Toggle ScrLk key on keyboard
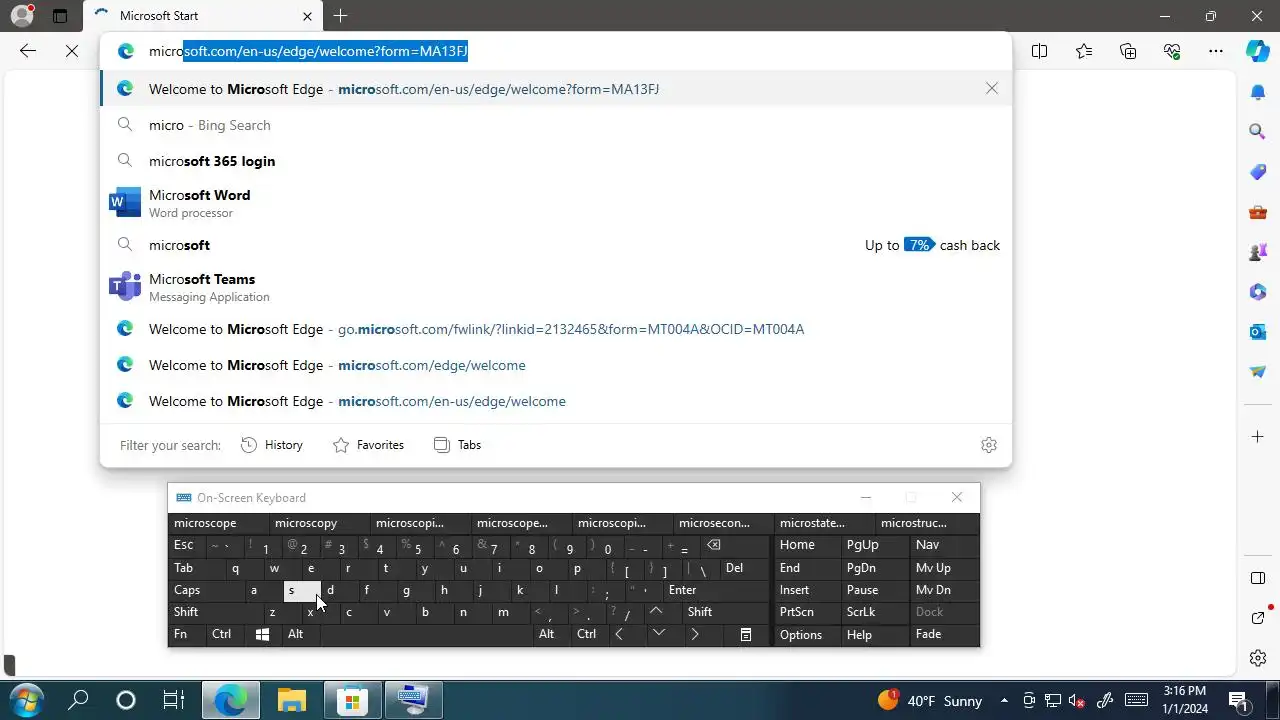 pos(873,612)
